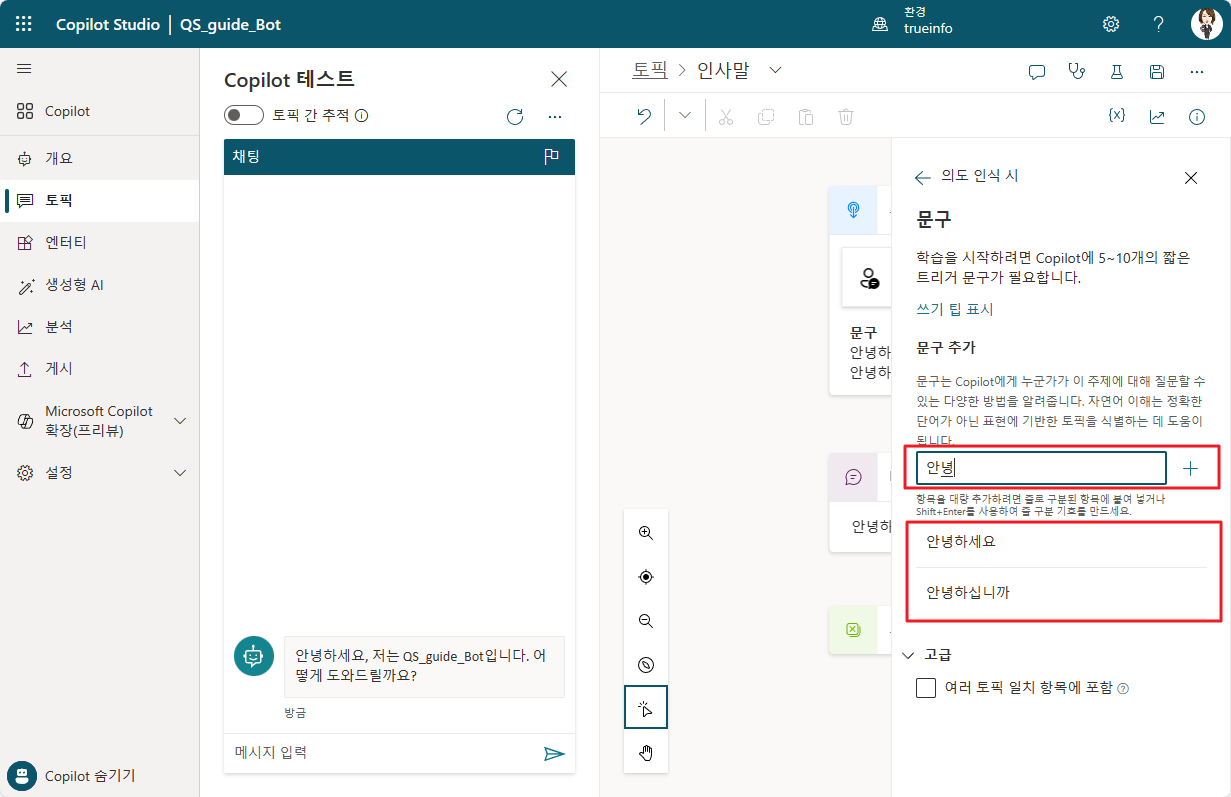The height and width of the screenshot is (797, 1231).
Task: Zoom in on the canvas
Action: tap(646, 533)
